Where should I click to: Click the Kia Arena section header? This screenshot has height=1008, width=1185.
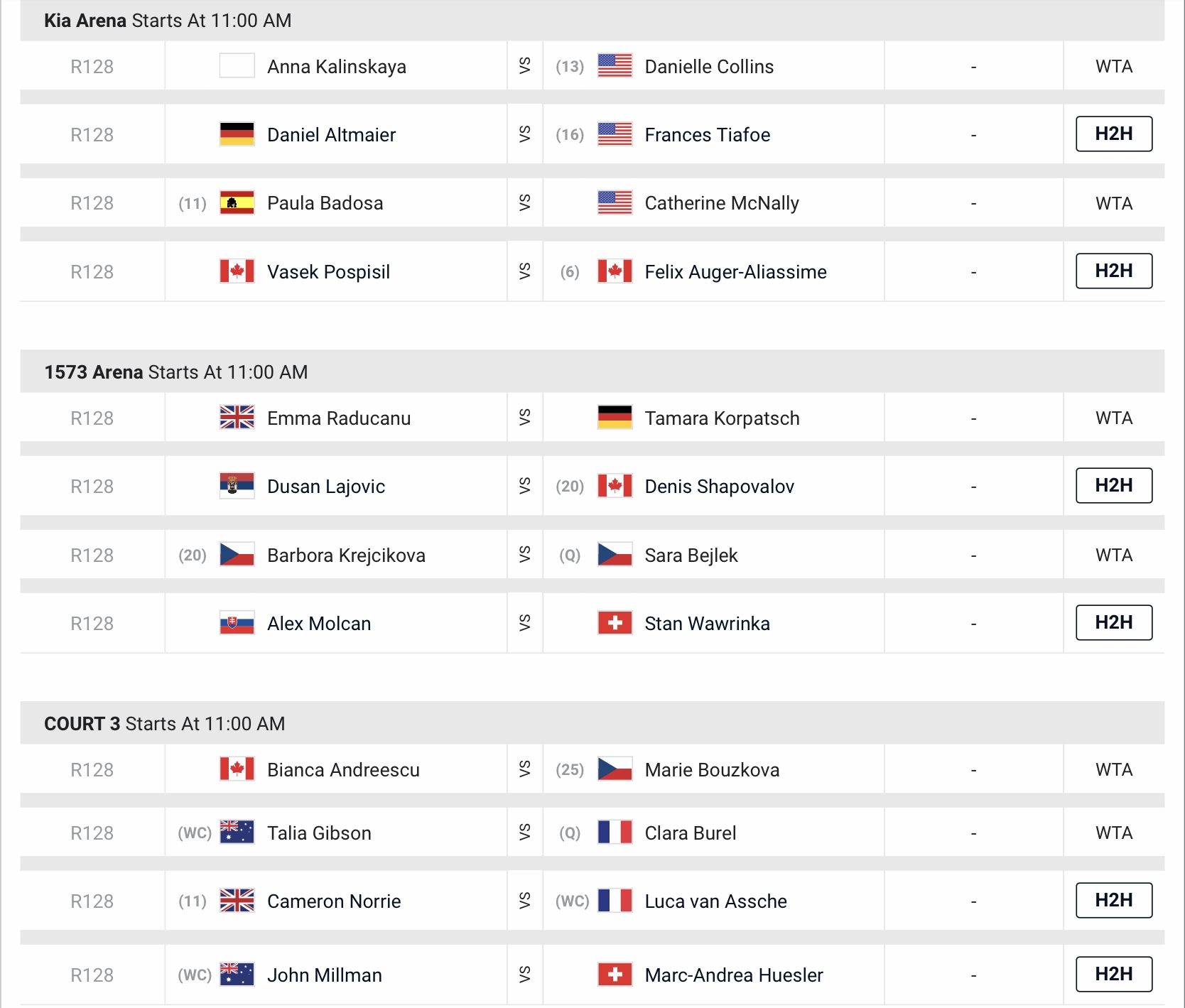click(x=168, y=21)
